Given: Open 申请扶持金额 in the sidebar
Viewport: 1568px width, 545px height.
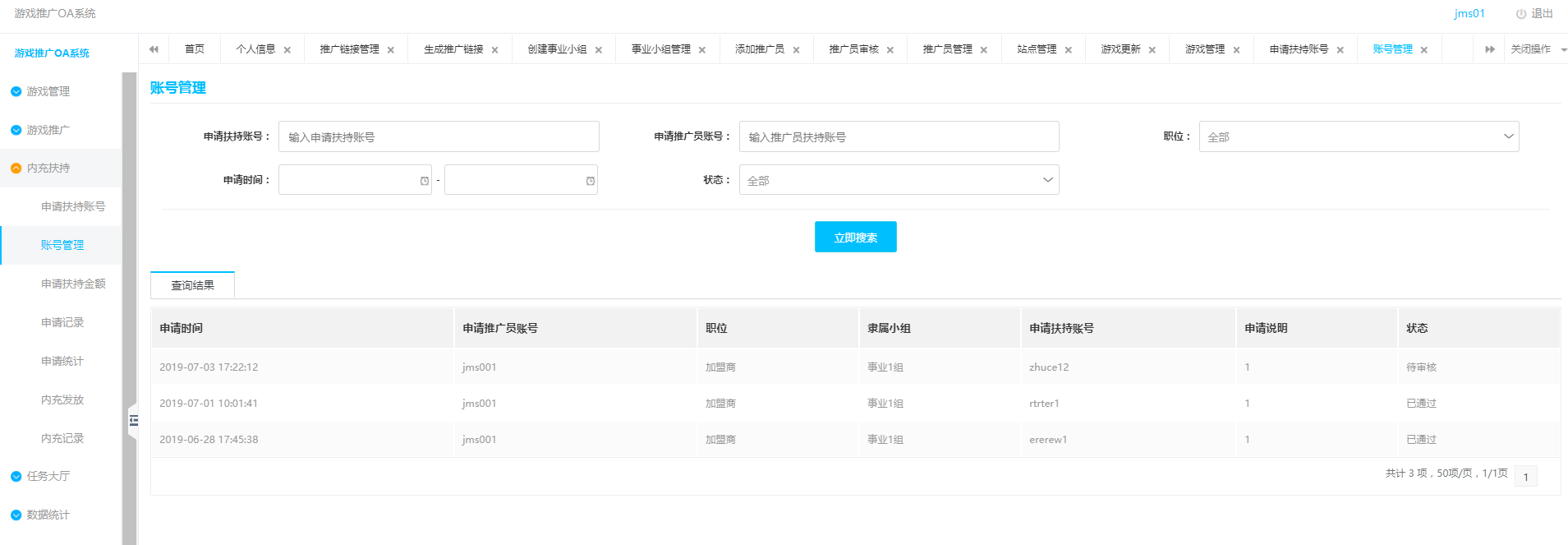Looking at the screenshot, I should (73, 284).
